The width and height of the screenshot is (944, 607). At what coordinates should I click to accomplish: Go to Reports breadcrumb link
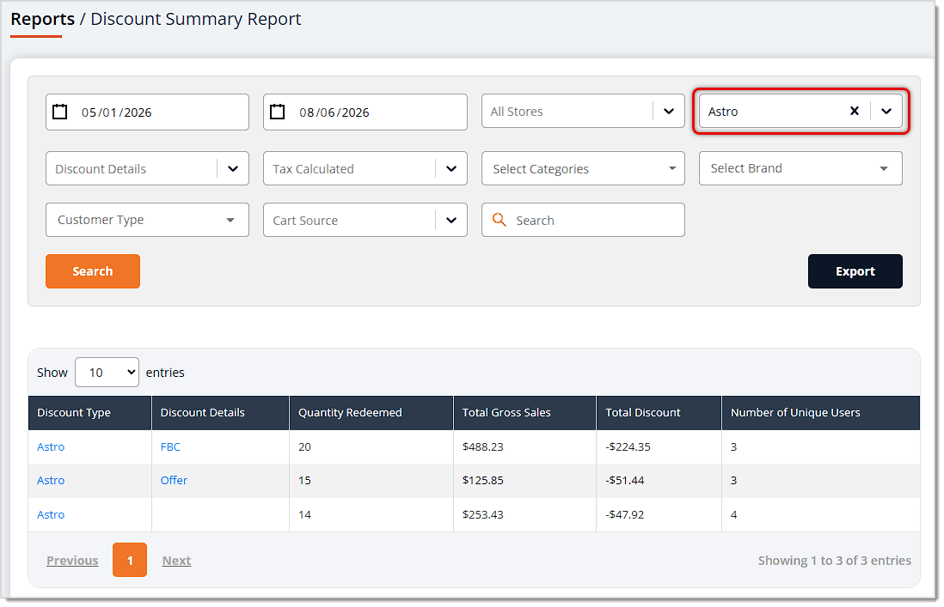coord(42,19)
